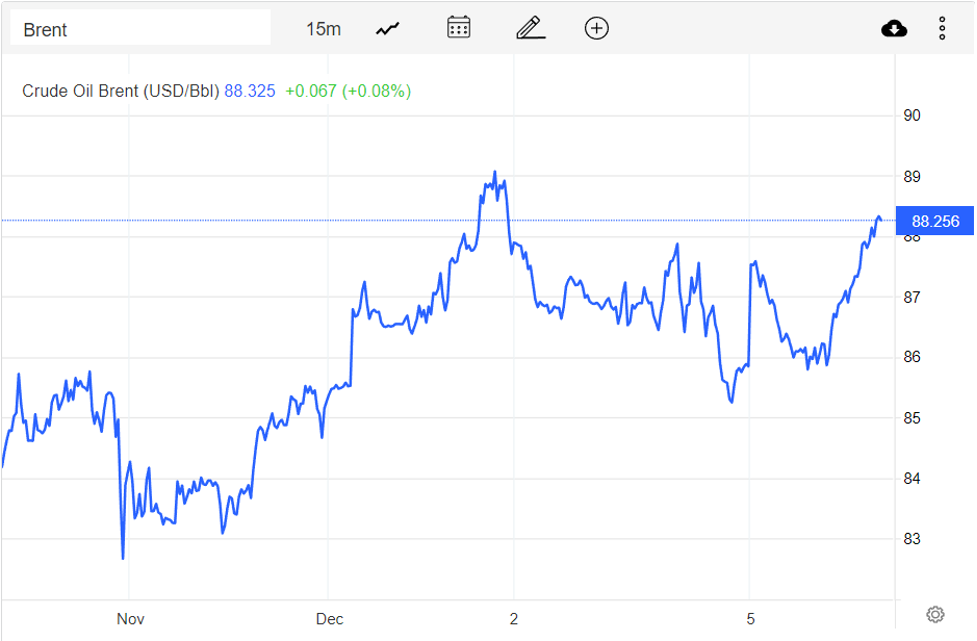Click the chart line's highest peak near 89
This screenshot has height=641, width=977.
(x=495, y=173)
